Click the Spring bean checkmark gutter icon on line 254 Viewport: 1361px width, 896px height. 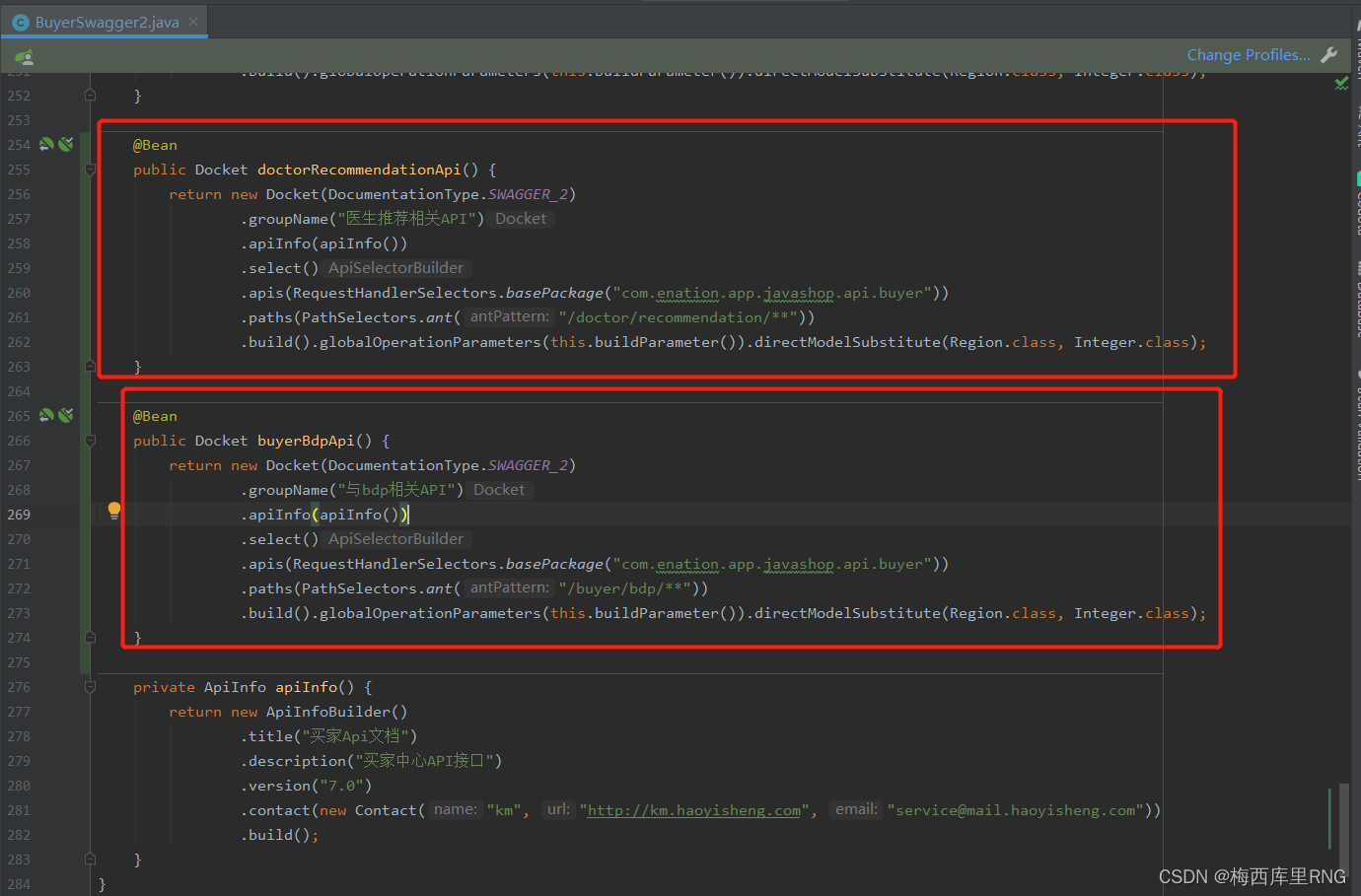coord(66,145)
